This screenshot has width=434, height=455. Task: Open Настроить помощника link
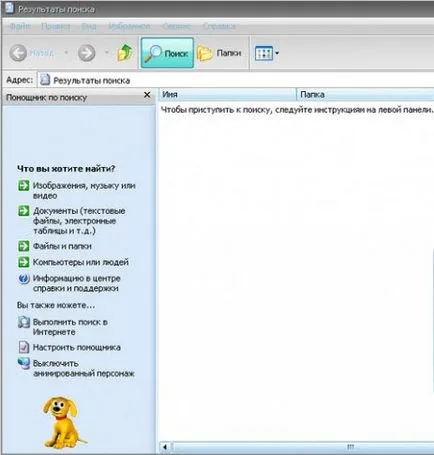[77, 347]
